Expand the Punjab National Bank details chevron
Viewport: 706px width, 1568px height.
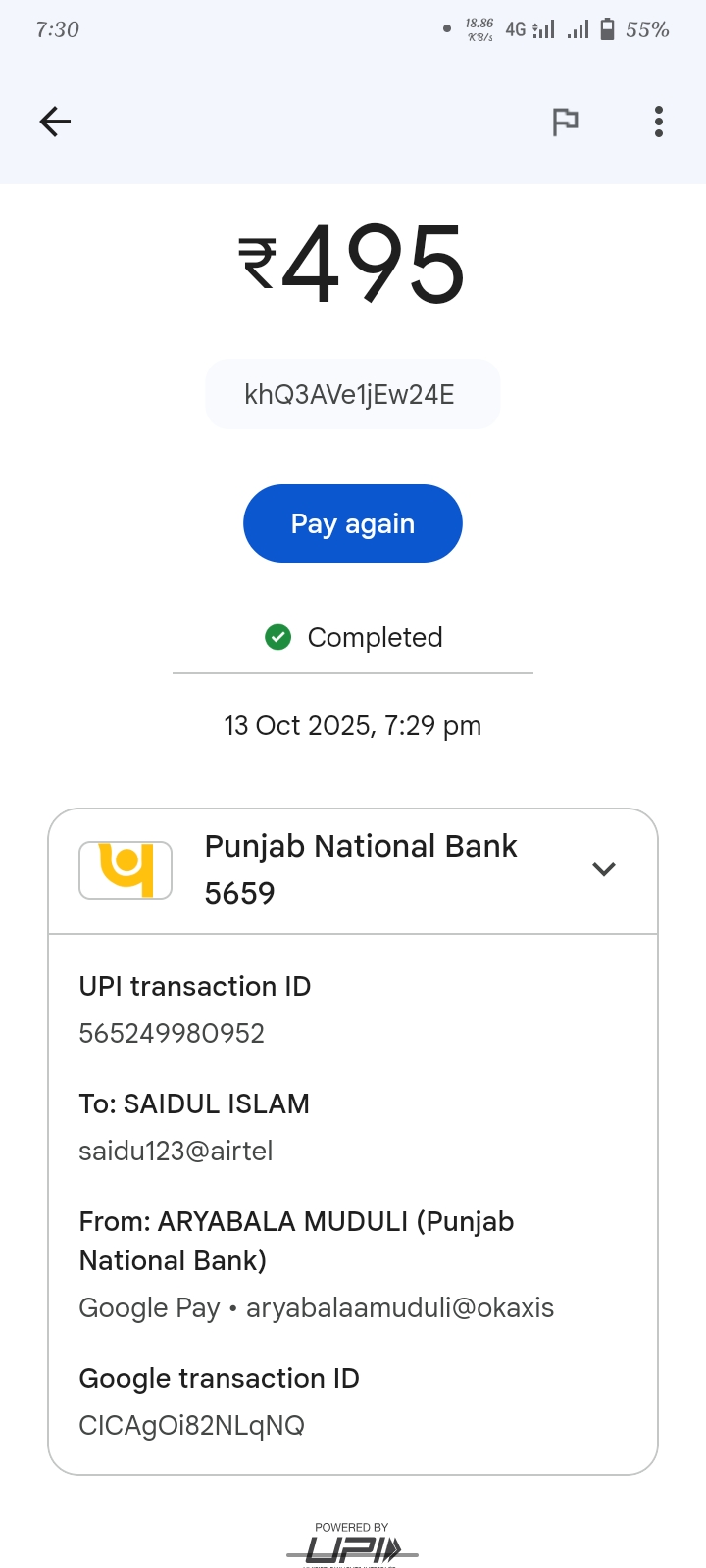click(x=604, y=869)
